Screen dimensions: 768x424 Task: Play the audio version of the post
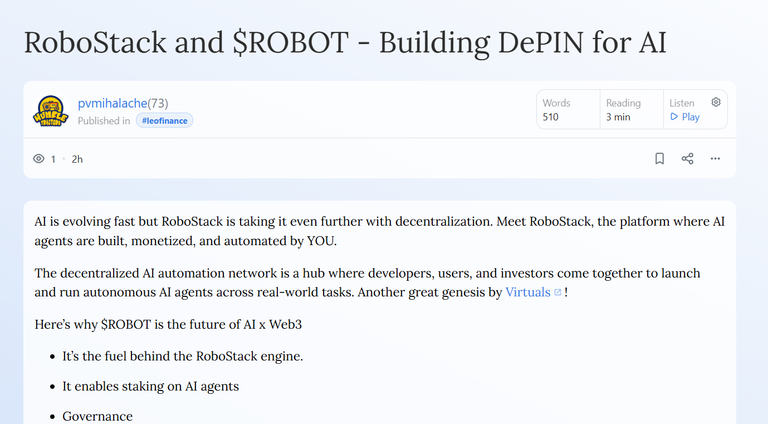684,117
